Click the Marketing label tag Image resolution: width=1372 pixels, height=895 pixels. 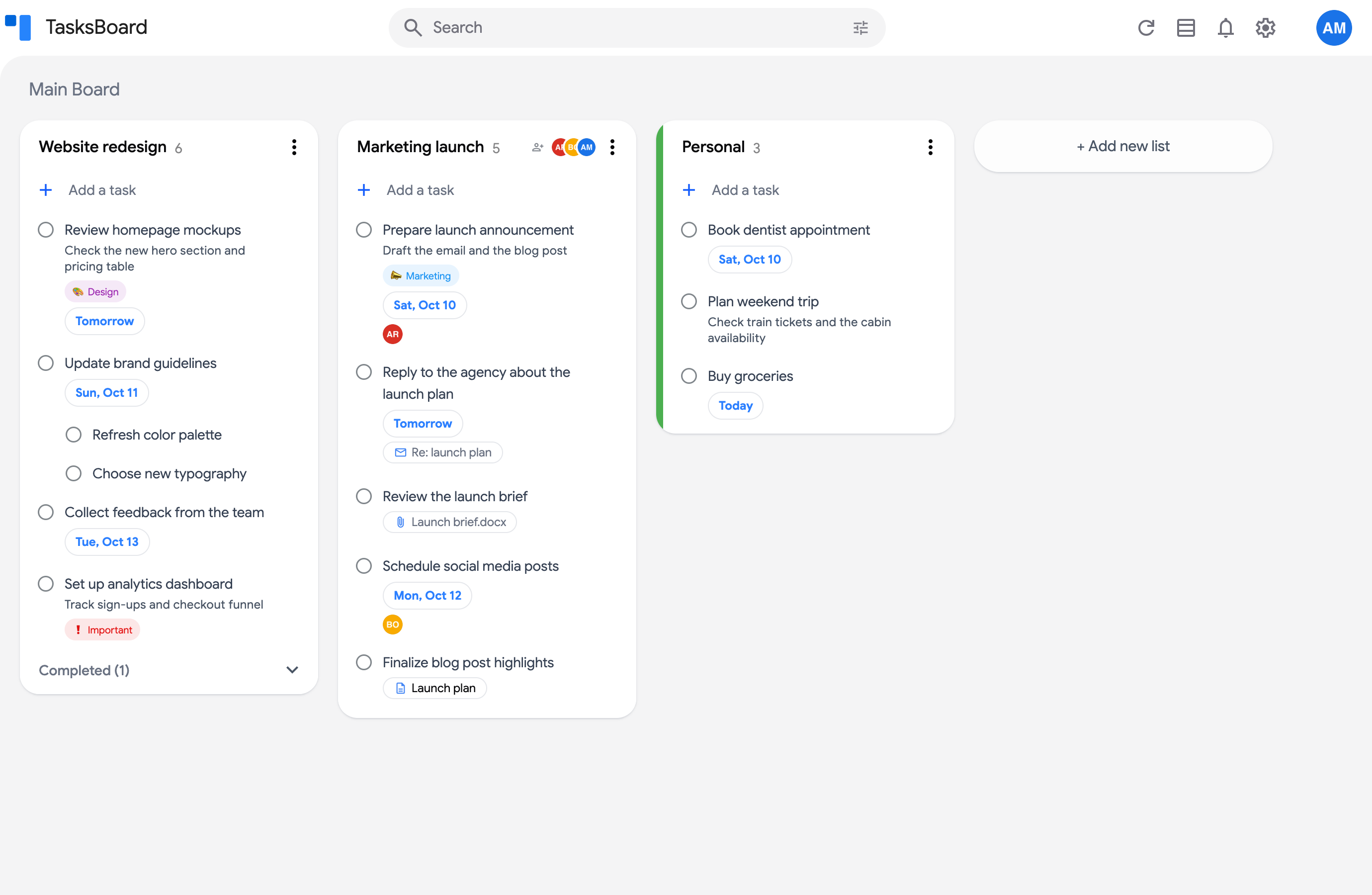[x=421, y=275]
